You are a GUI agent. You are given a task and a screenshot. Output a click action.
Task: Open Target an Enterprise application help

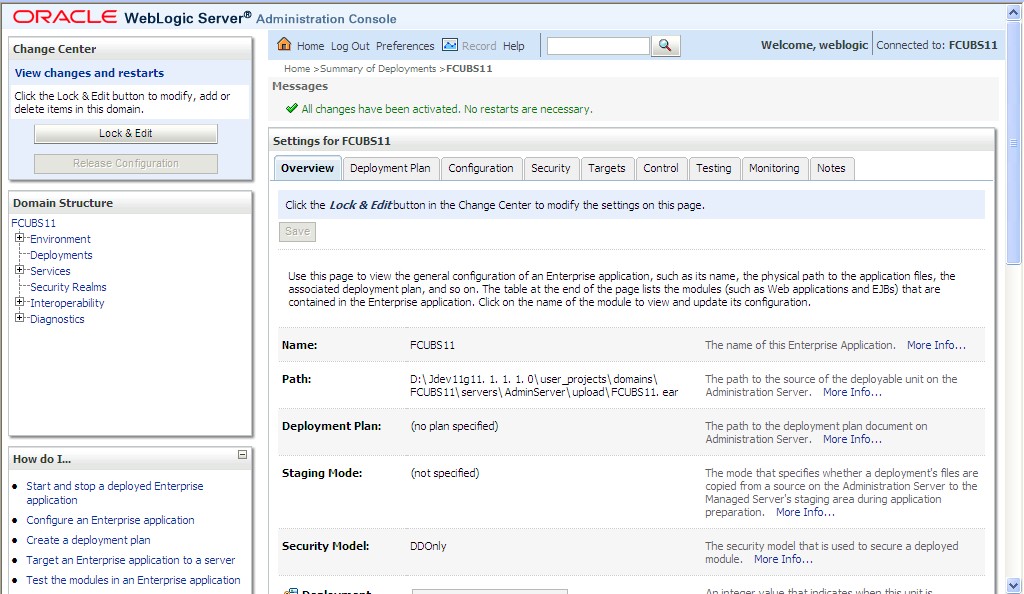click(x=131, y=560)
